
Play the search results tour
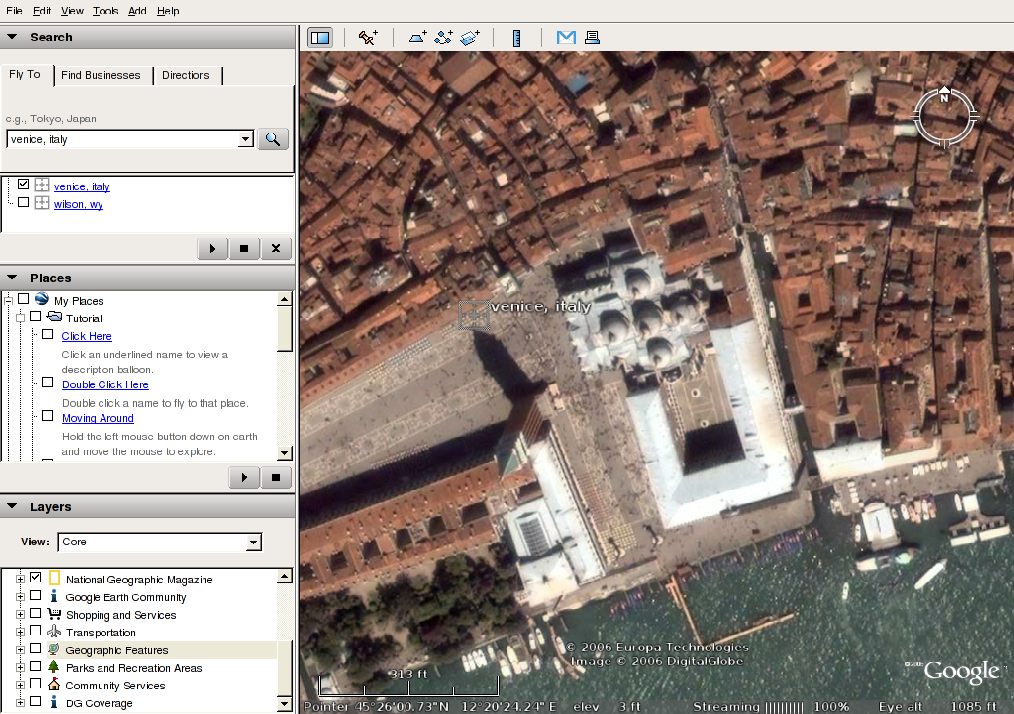pos(212,248)
